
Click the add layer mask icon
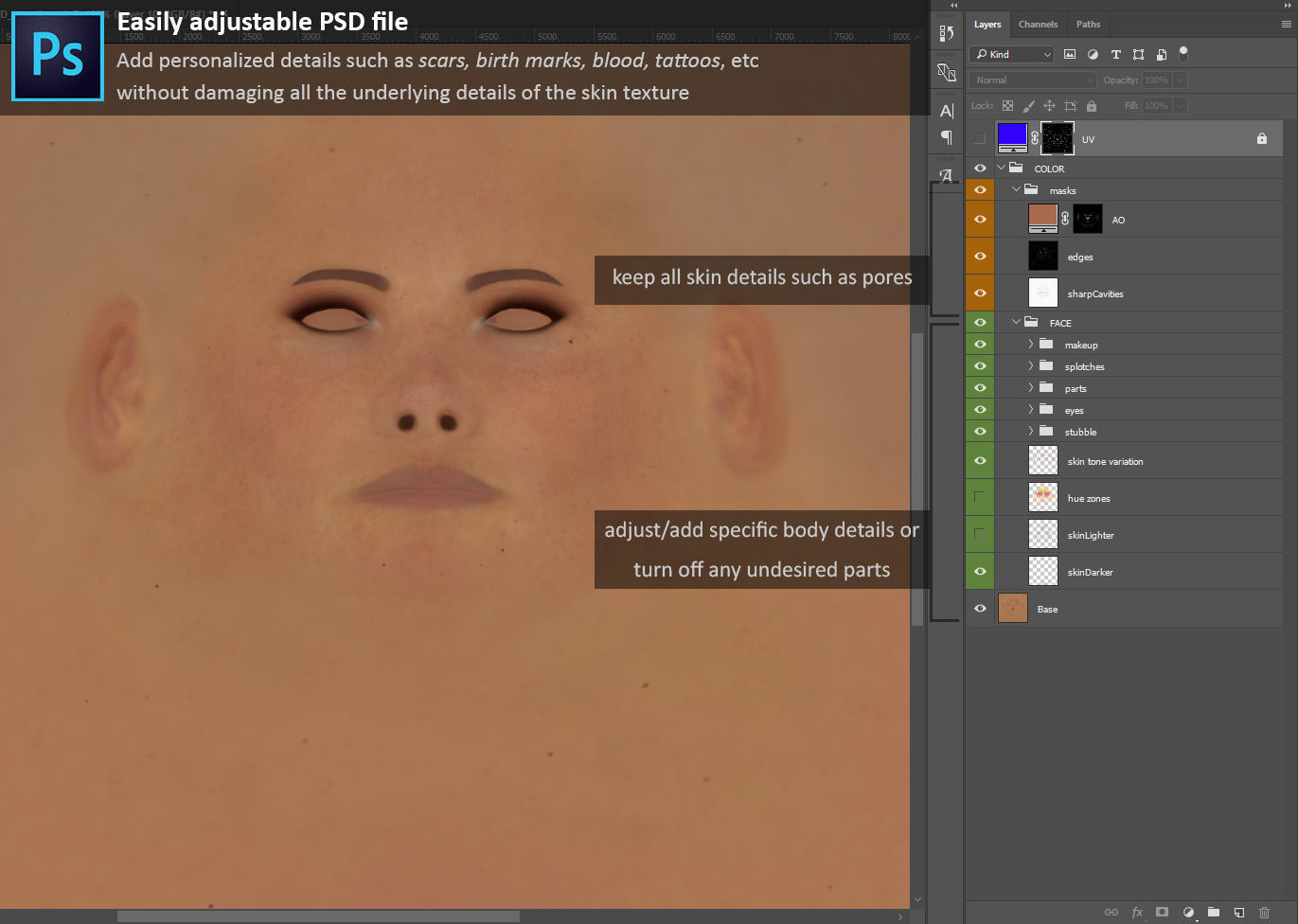pos(1163,913)
